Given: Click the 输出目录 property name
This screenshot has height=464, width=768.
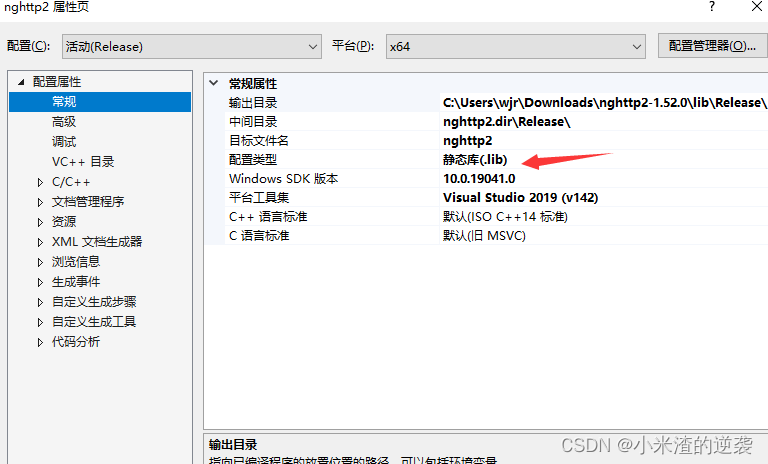Looking at the screenshot, I should [253, 103].
